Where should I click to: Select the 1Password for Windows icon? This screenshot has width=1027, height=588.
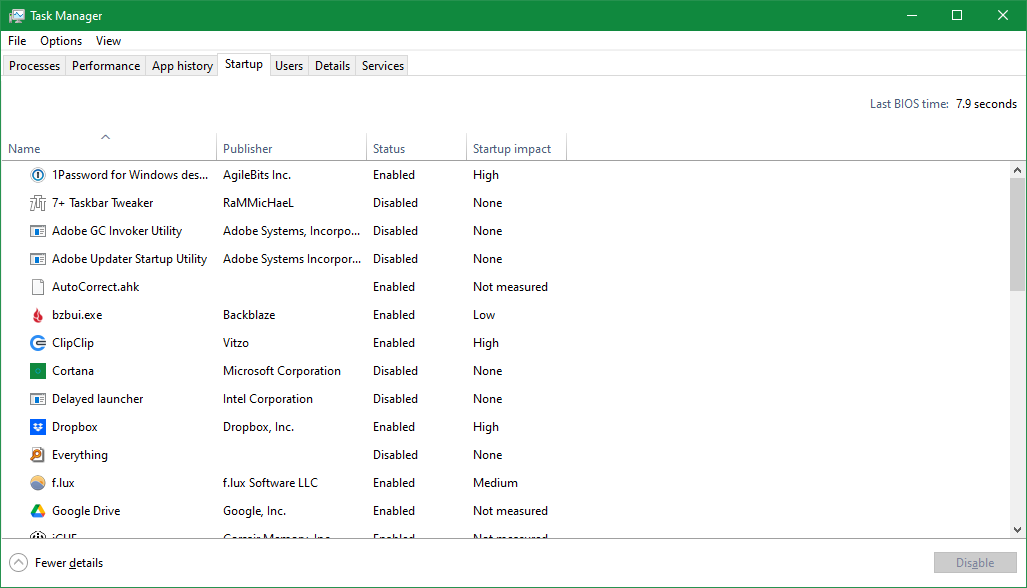click(x=37, y=174)
